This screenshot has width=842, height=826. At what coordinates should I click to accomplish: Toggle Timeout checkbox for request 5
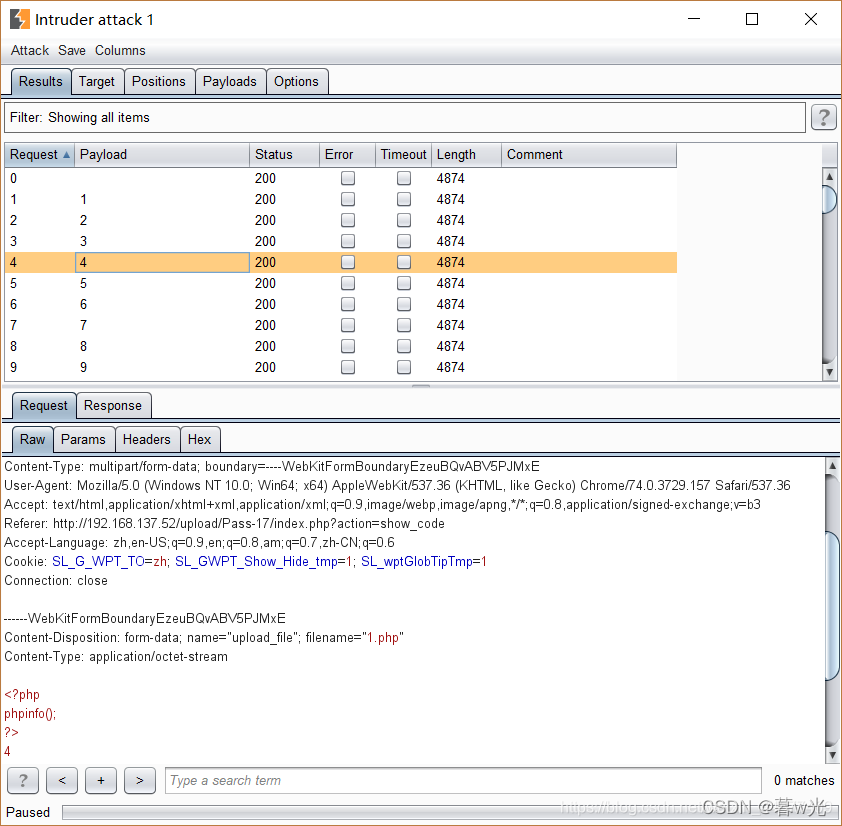(x=404, y=283)
